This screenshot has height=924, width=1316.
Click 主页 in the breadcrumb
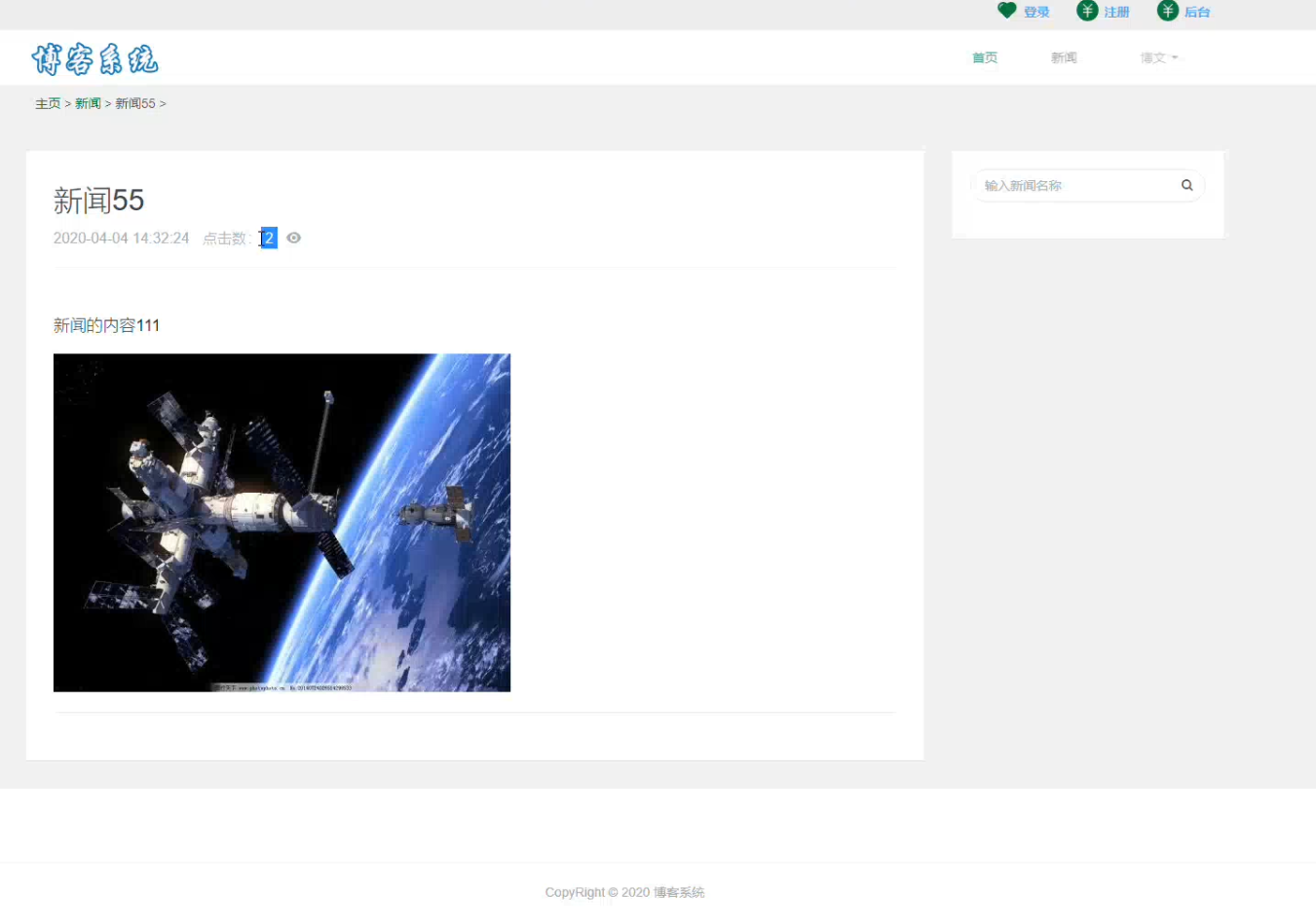pos(48,103)
